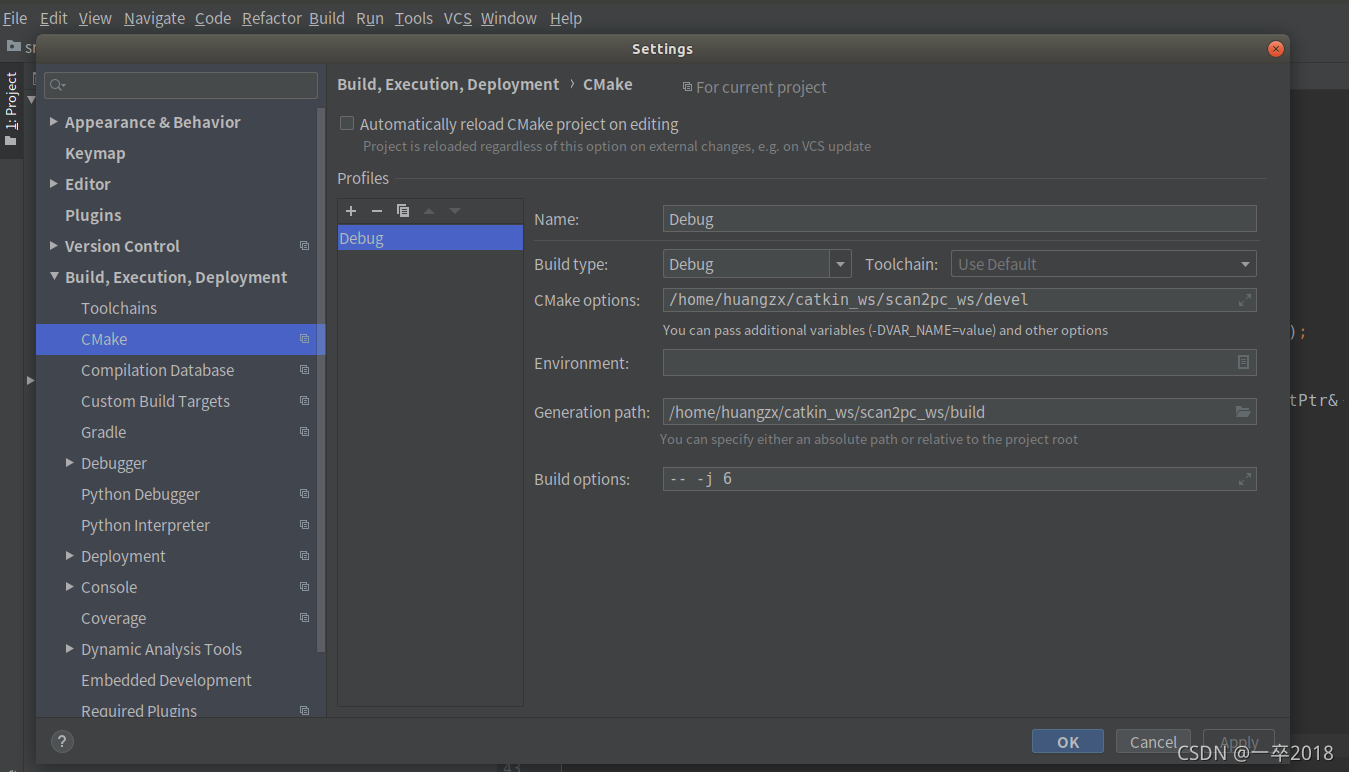This screenshot has width=1349, height=772.
Task: Click project-level icon beside Custom Build Targets
Action: coord(305,401)
